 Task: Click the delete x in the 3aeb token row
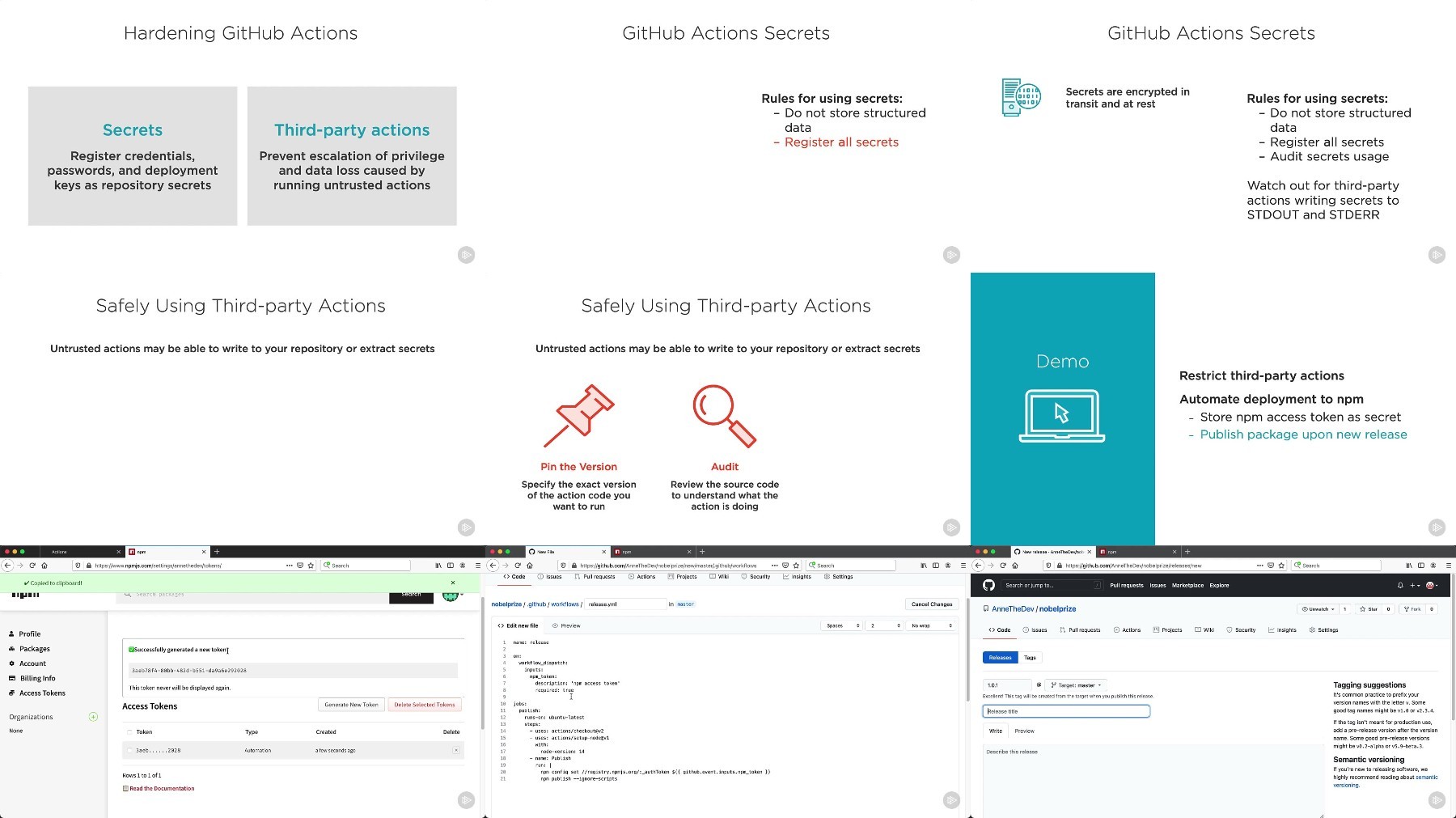(456, 751)
